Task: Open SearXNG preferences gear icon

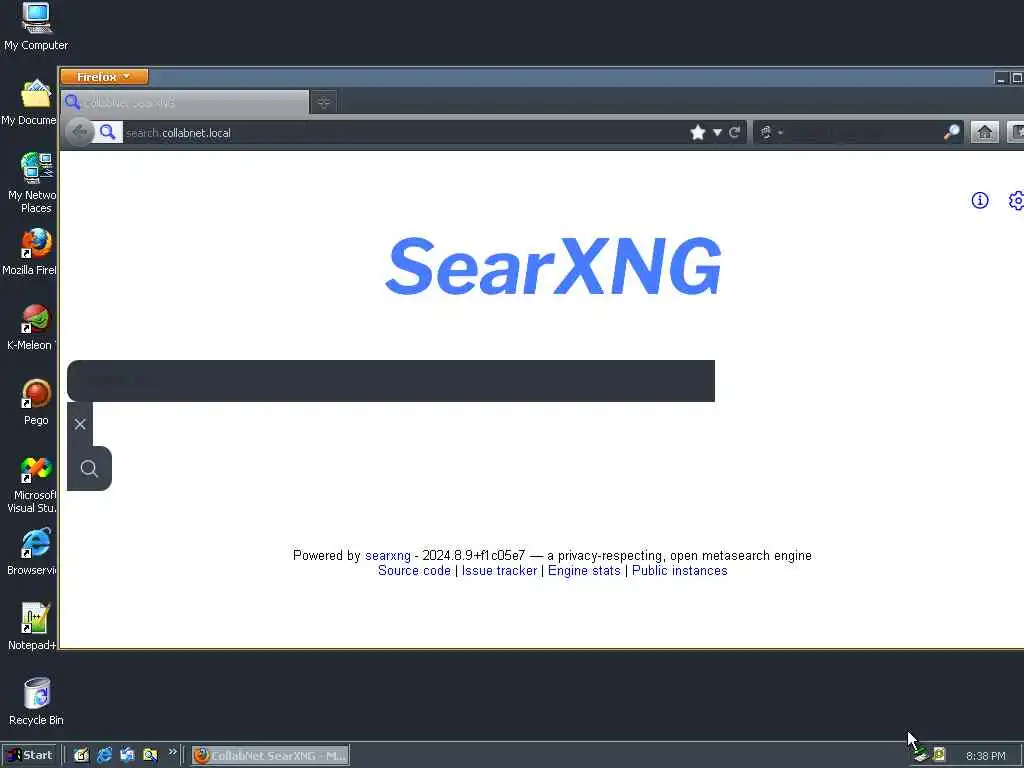Action: [1016, 200]
